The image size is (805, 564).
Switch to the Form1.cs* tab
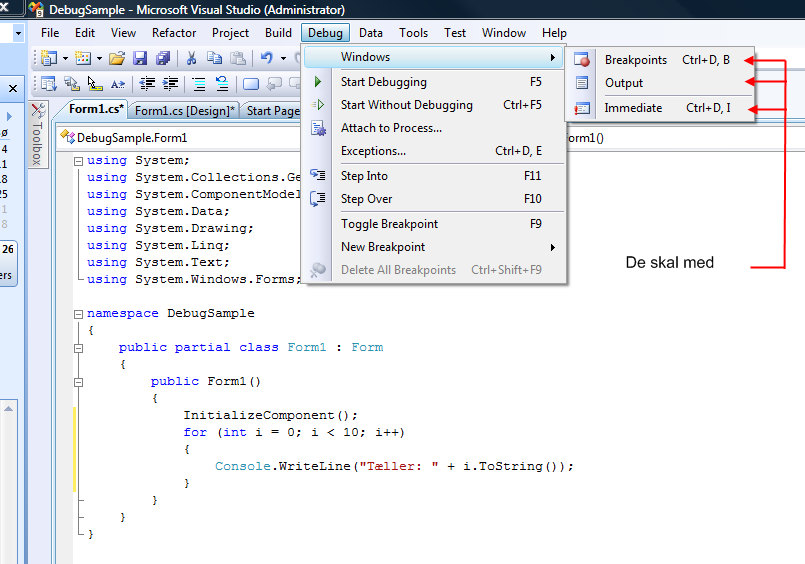tap(95, 109)
